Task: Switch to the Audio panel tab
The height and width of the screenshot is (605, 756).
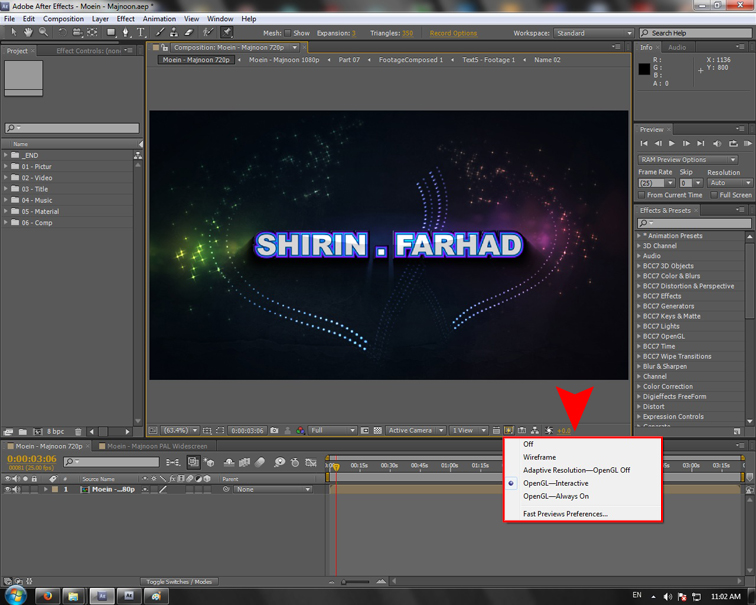Action: click(x=677, y=47)
